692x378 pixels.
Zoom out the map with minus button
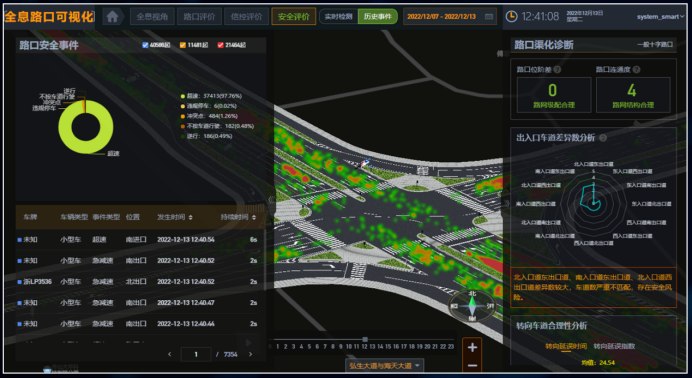pyautogui.click(x=472, y=366)
